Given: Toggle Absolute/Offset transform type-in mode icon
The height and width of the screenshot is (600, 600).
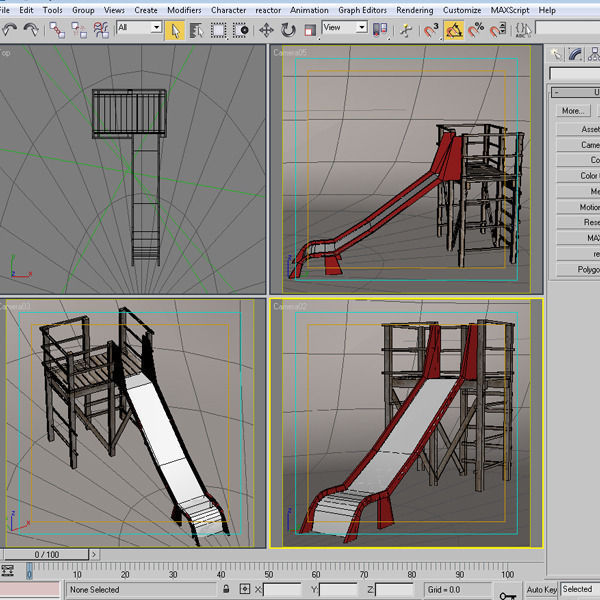Looking at the screenshot, I should 245,589.
